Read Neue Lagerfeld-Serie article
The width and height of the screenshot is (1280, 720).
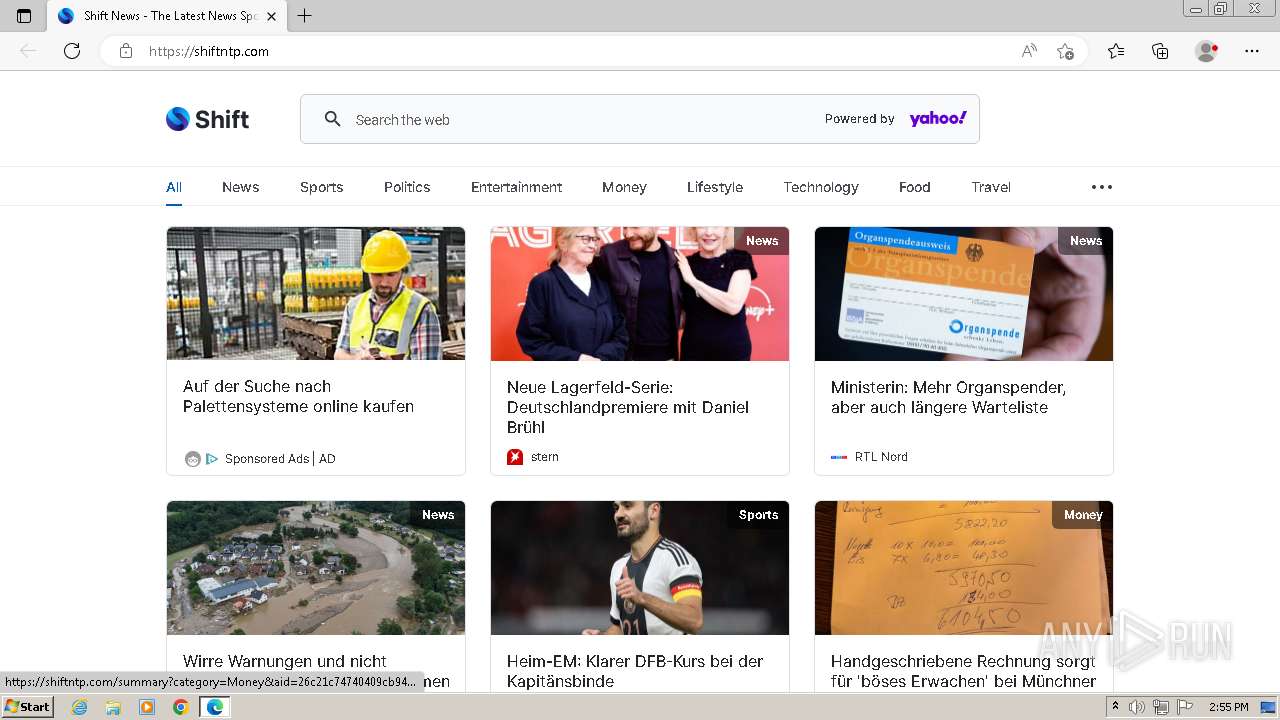tap(627, 407)
